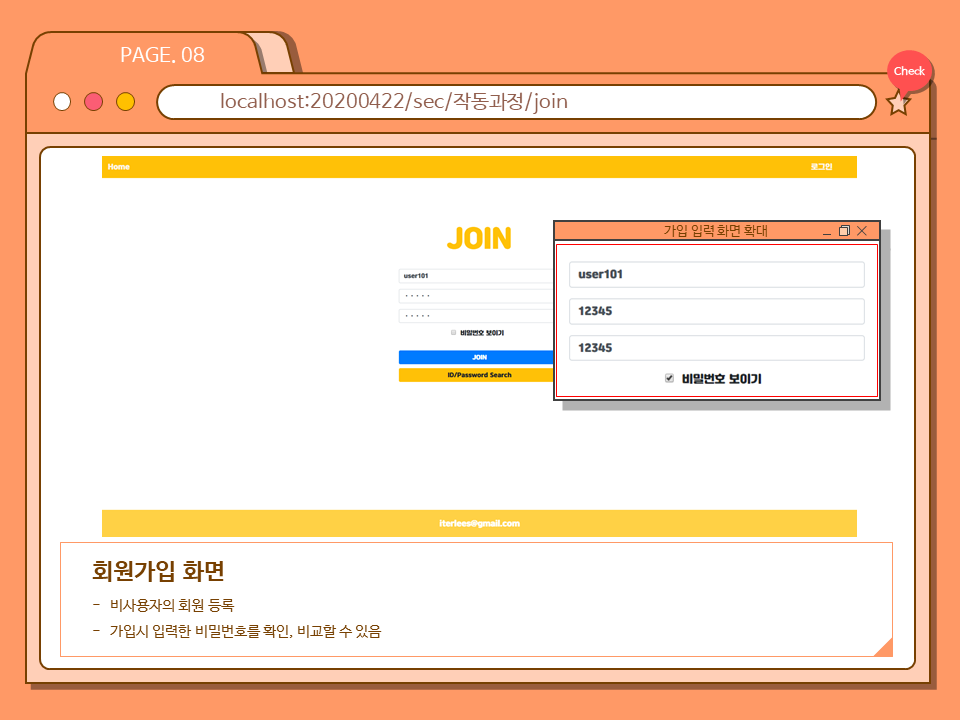Click the yellow circle window dot
The width and height of the screenshot is (960, 720).
click(125, 102)
